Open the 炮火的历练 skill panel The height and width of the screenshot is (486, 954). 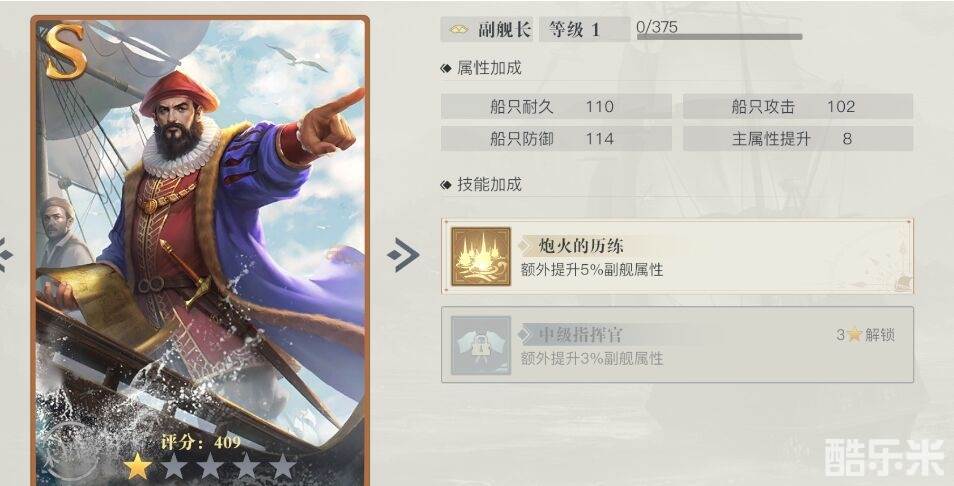pos(677,256)
